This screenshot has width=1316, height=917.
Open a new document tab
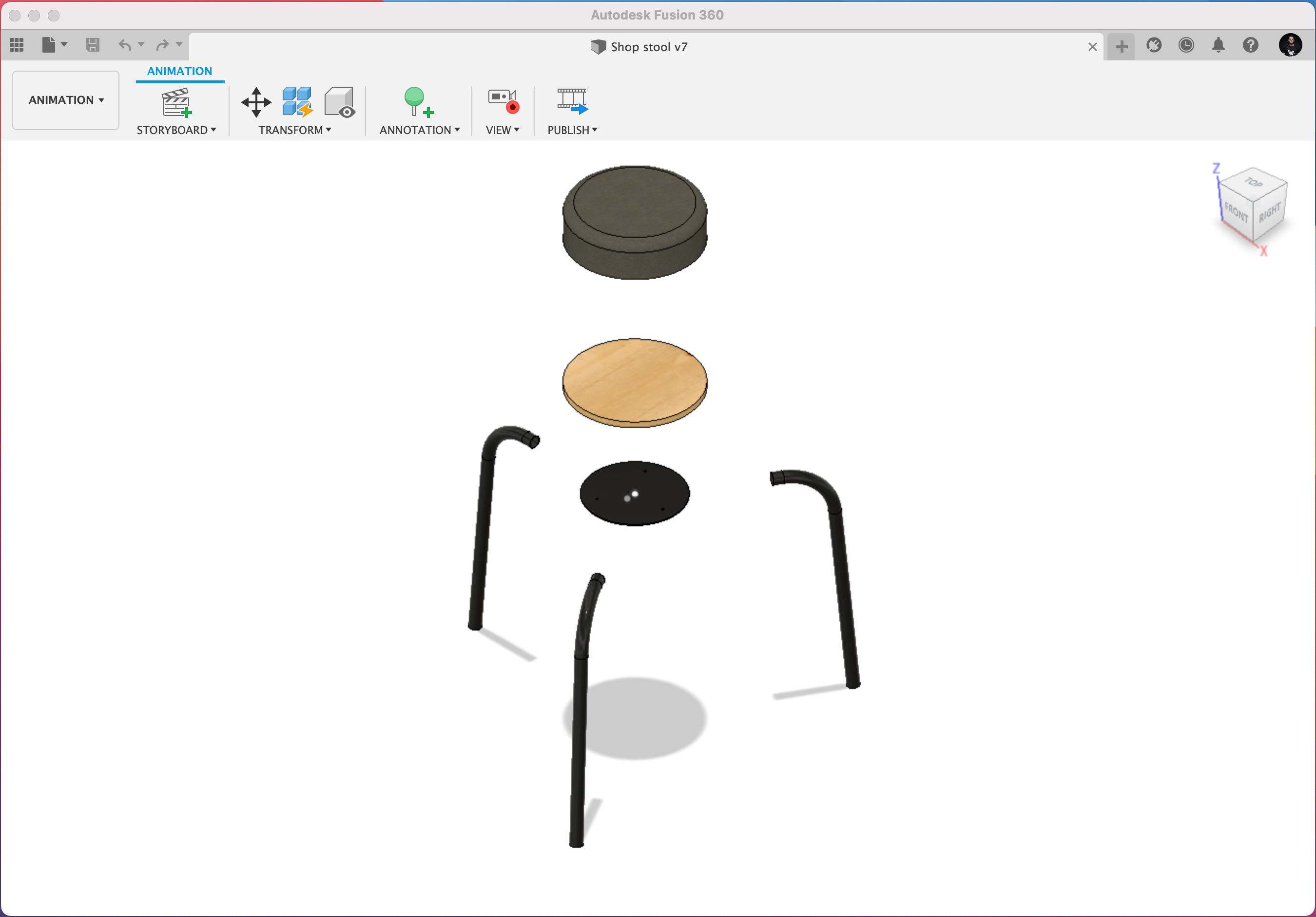click(x=1121, y=46)
